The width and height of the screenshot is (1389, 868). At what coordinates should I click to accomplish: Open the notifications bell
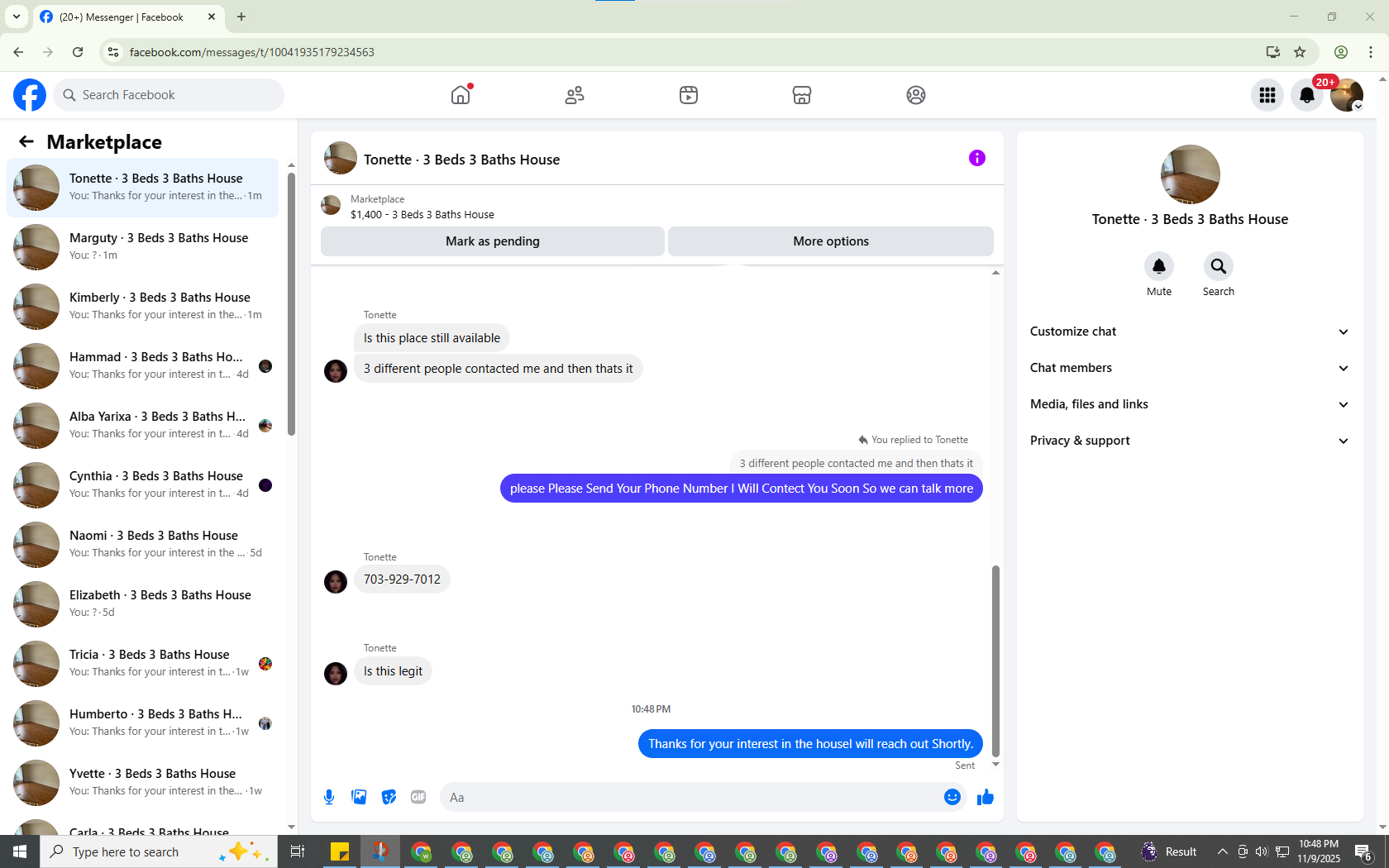pyautogui.click(x=1307, y=95)
